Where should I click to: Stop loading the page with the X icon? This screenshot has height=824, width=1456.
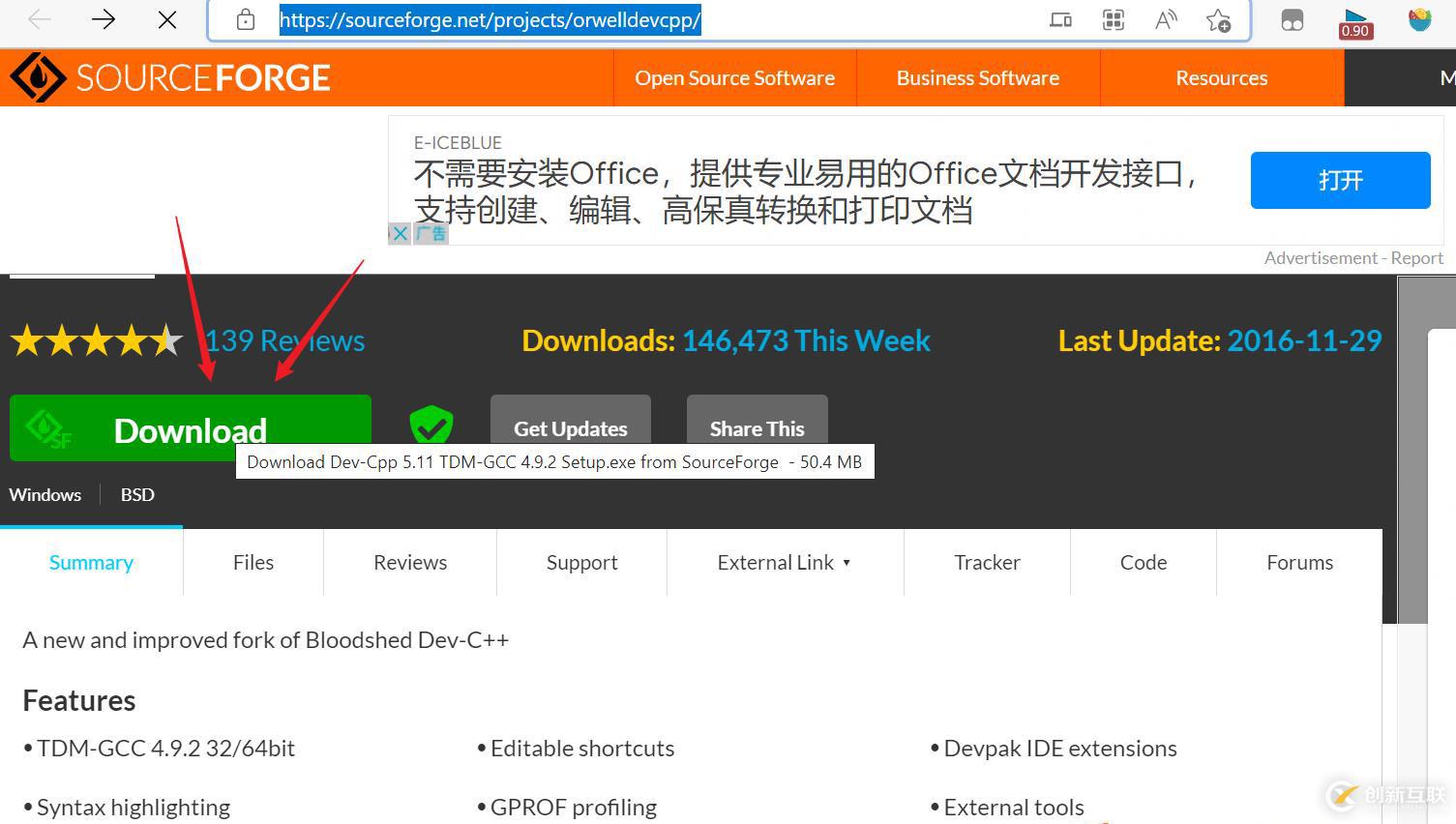tap(167, 19)
